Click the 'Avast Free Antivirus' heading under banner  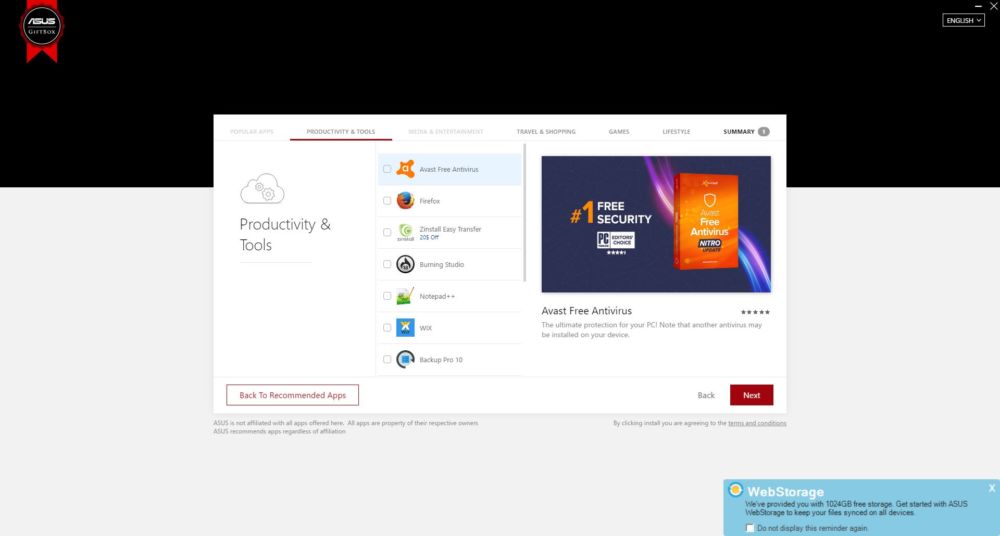pos(587,311)
